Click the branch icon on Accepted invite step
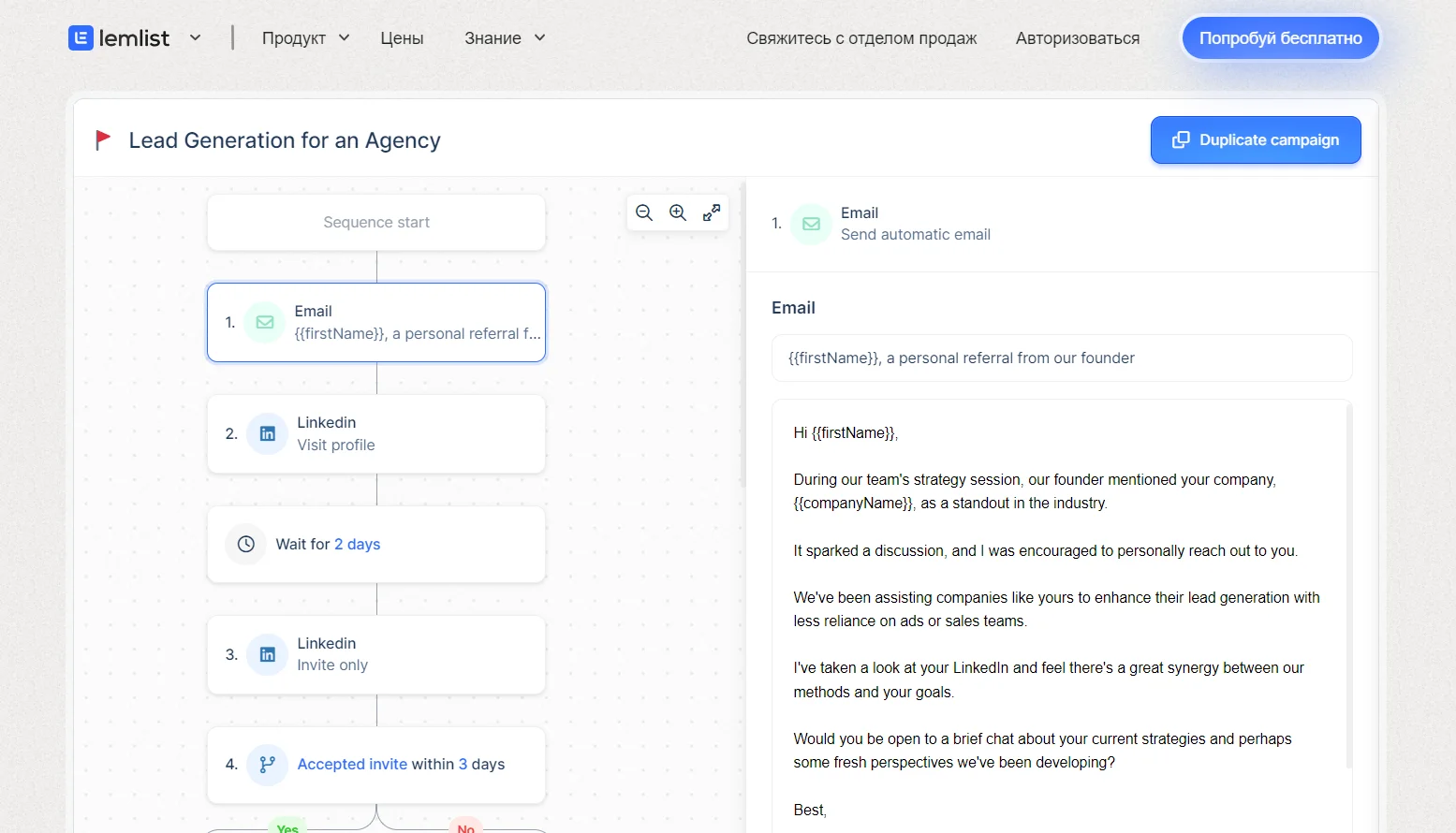This screenshot has width=1456, height=833. 267,765
